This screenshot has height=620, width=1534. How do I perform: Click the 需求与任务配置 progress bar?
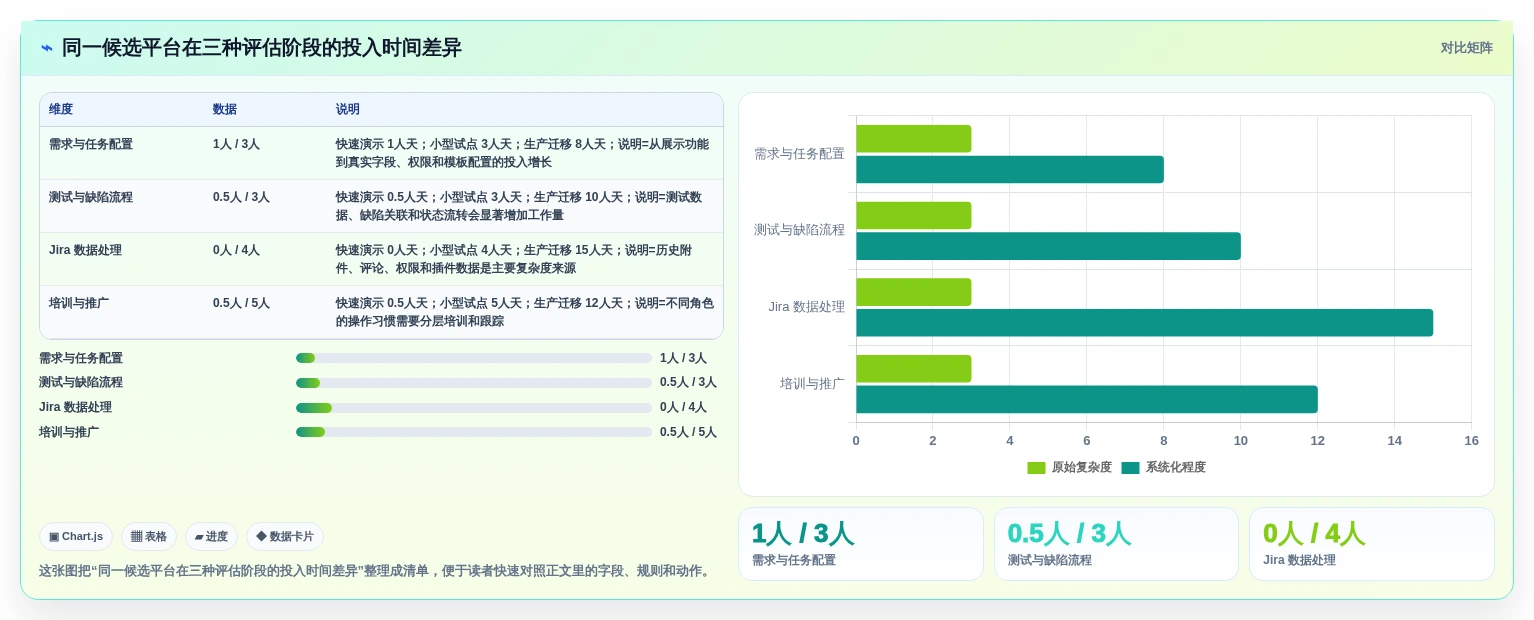point(474,358)
